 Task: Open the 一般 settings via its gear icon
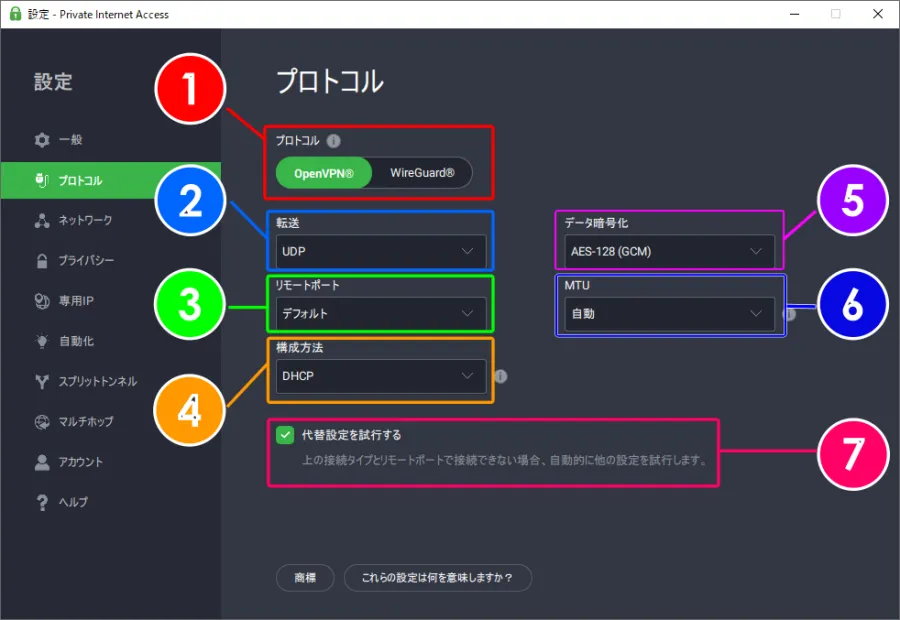tap(42, 140)
